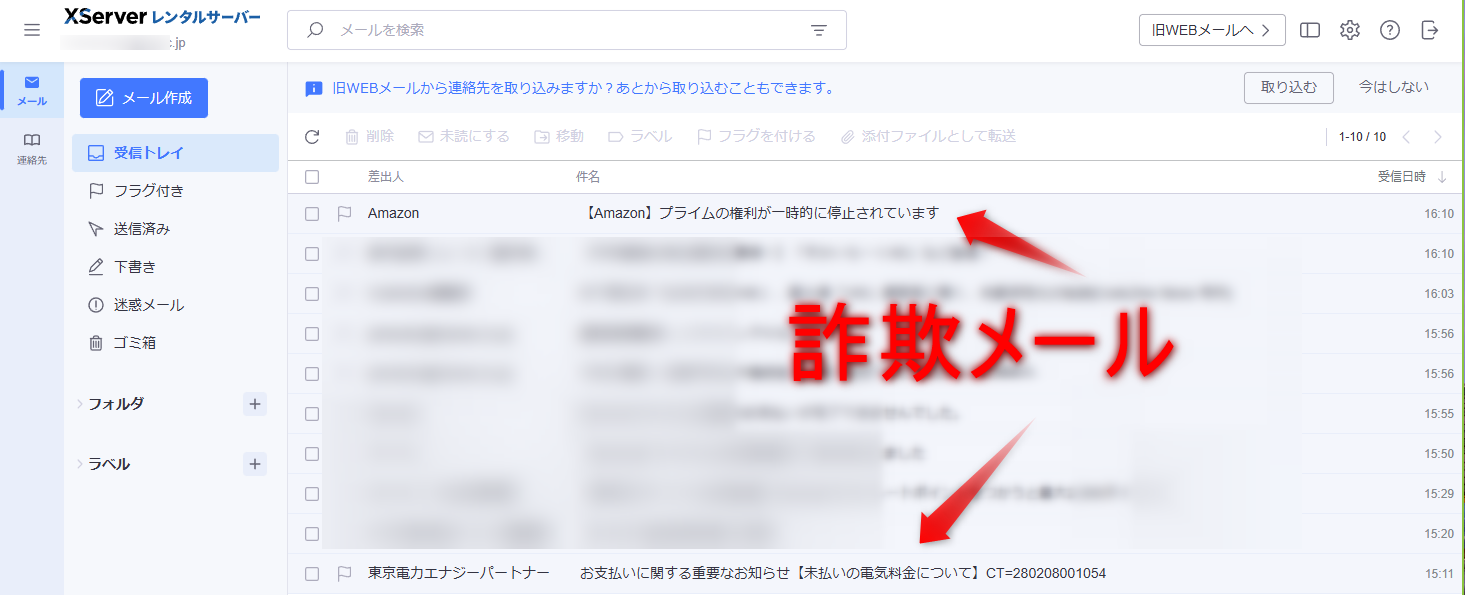Click the search filter options icon
The width and height of the screenshot is (1465, 595).
(818, 30)
